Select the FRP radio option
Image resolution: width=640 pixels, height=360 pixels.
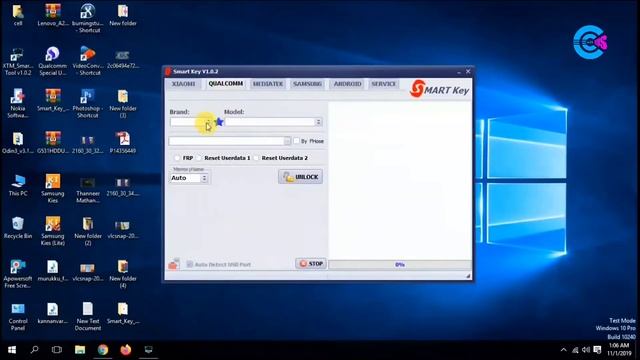click(x=177, y=158)
